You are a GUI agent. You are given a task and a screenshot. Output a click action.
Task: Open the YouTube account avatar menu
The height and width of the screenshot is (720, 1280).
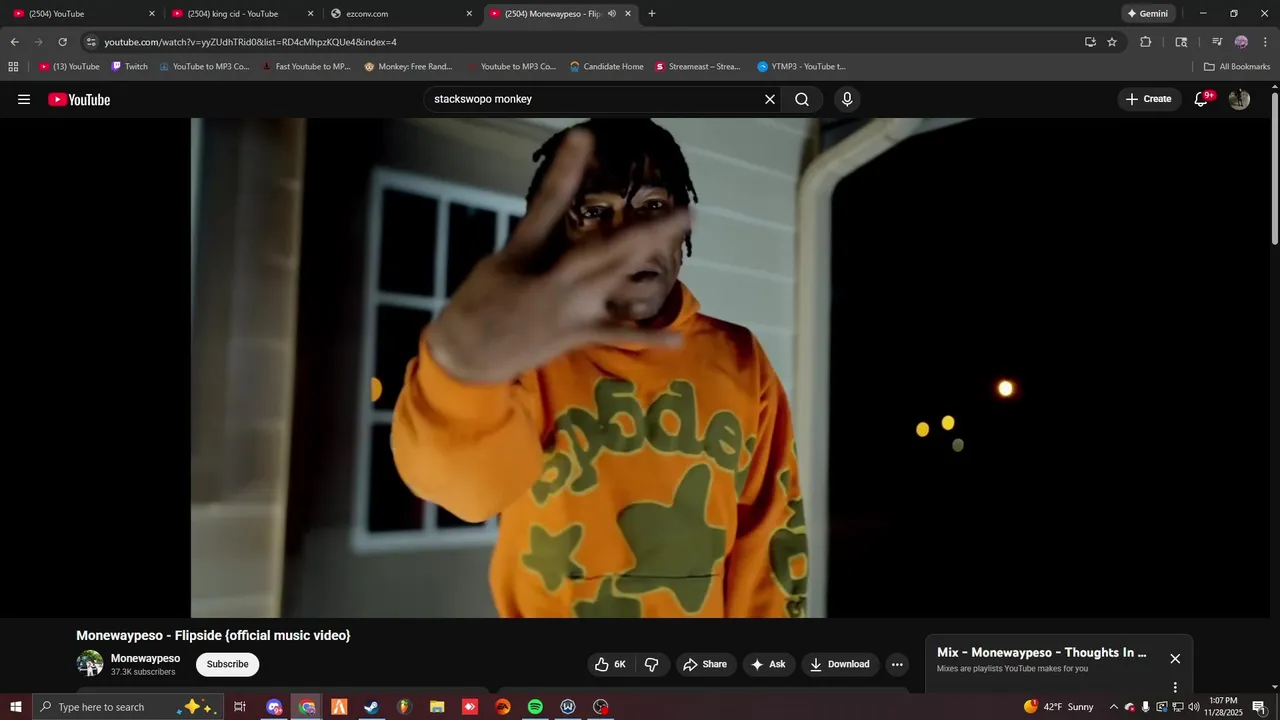[x=1239, y=99]
